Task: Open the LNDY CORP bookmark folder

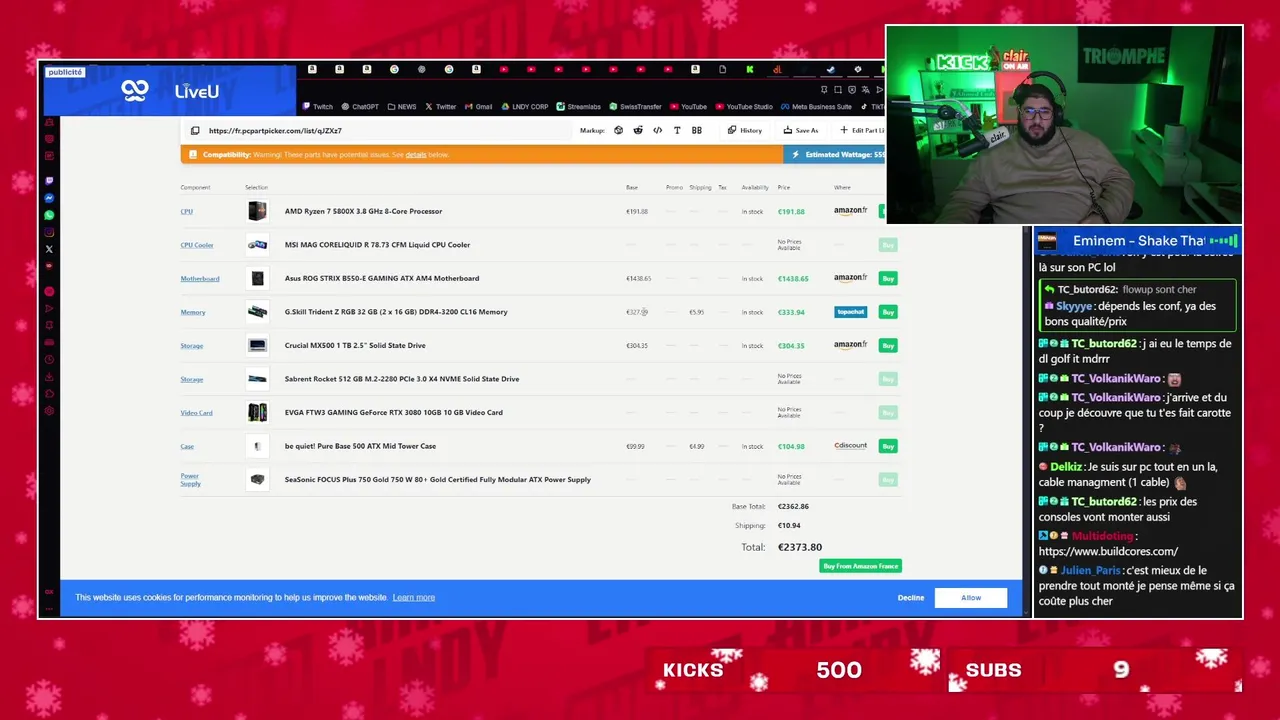Action: [524, 106]
